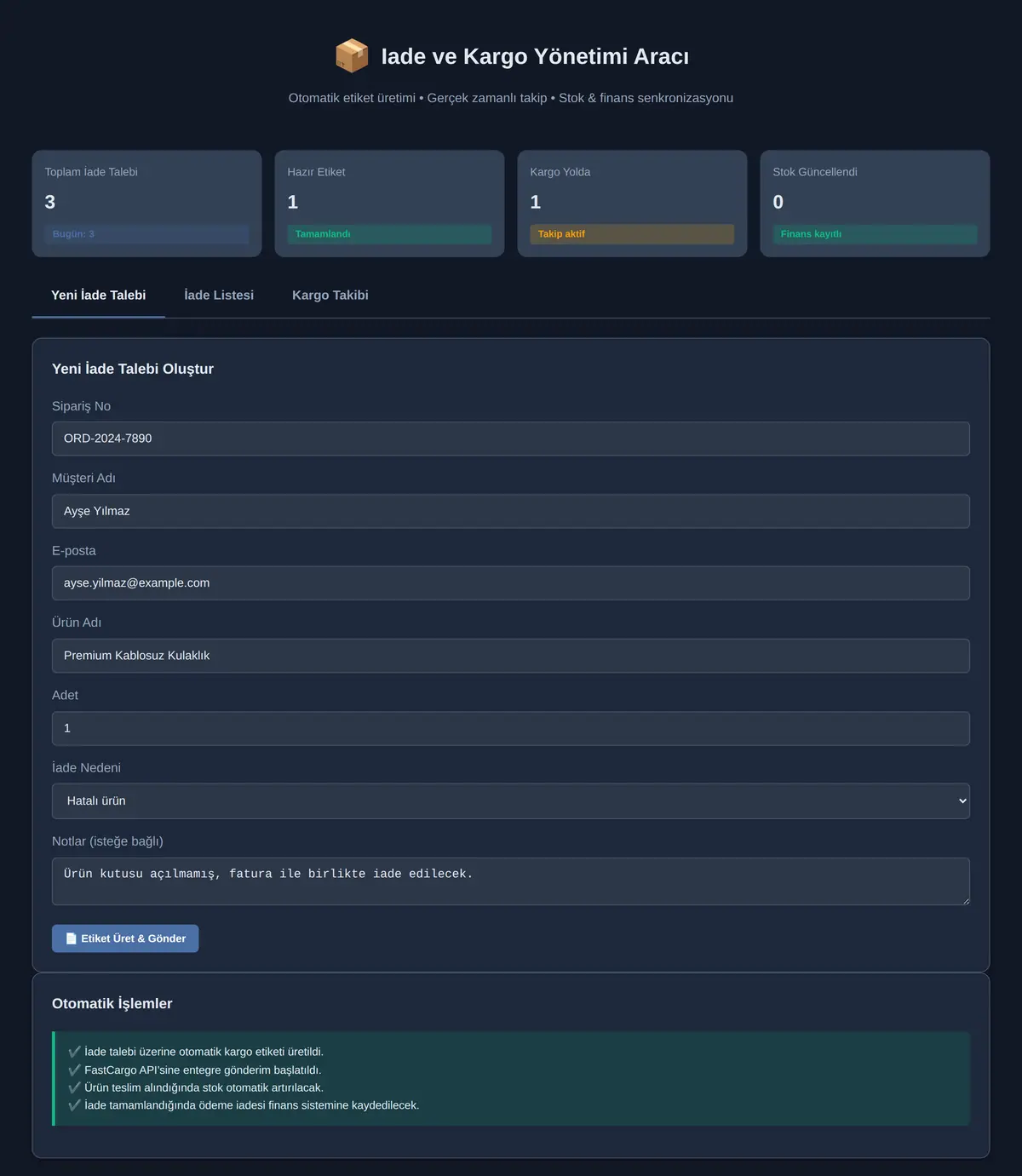Click the finans sistemine kaydedilecek line
Viewport: 1022px width, 1176px height.
click(x=244, y=1105)
